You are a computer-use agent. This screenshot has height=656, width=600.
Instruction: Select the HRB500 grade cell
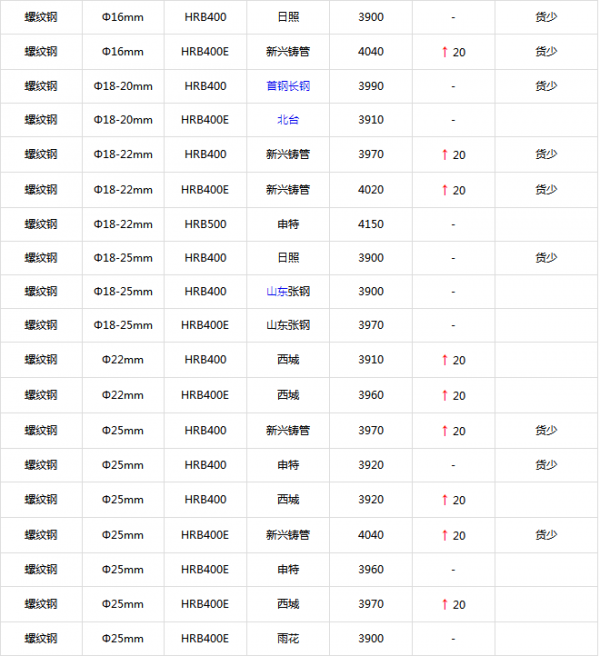pos(205,224)
